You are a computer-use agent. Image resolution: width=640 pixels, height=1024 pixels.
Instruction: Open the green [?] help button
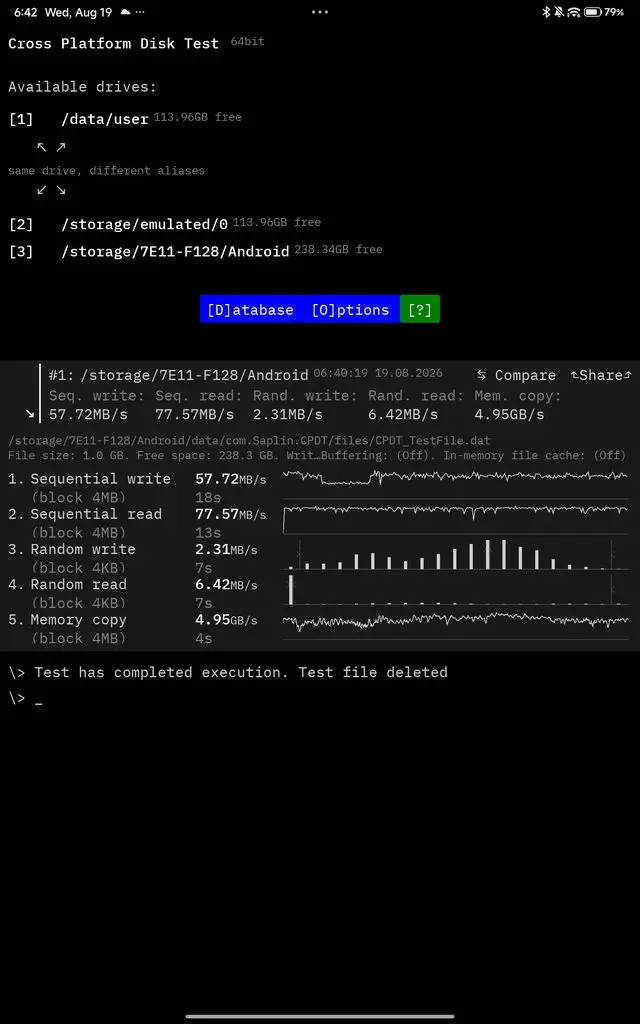pyautogui.click(x=420, y=310)
